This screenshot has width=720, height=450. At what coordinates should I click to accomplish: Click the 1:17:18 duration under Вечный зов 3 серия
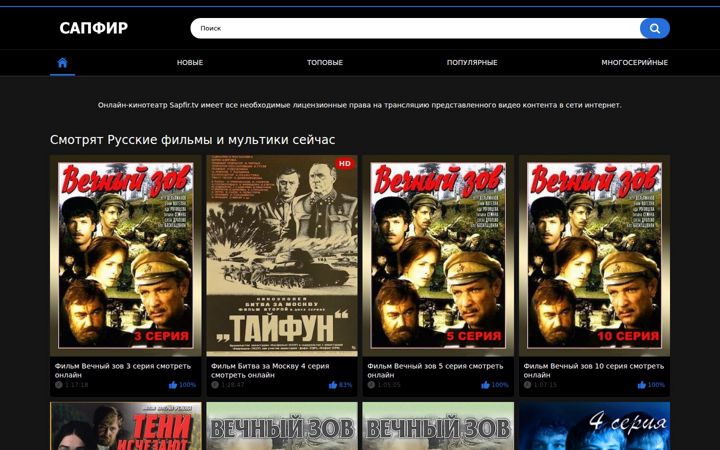coord(77,385)
